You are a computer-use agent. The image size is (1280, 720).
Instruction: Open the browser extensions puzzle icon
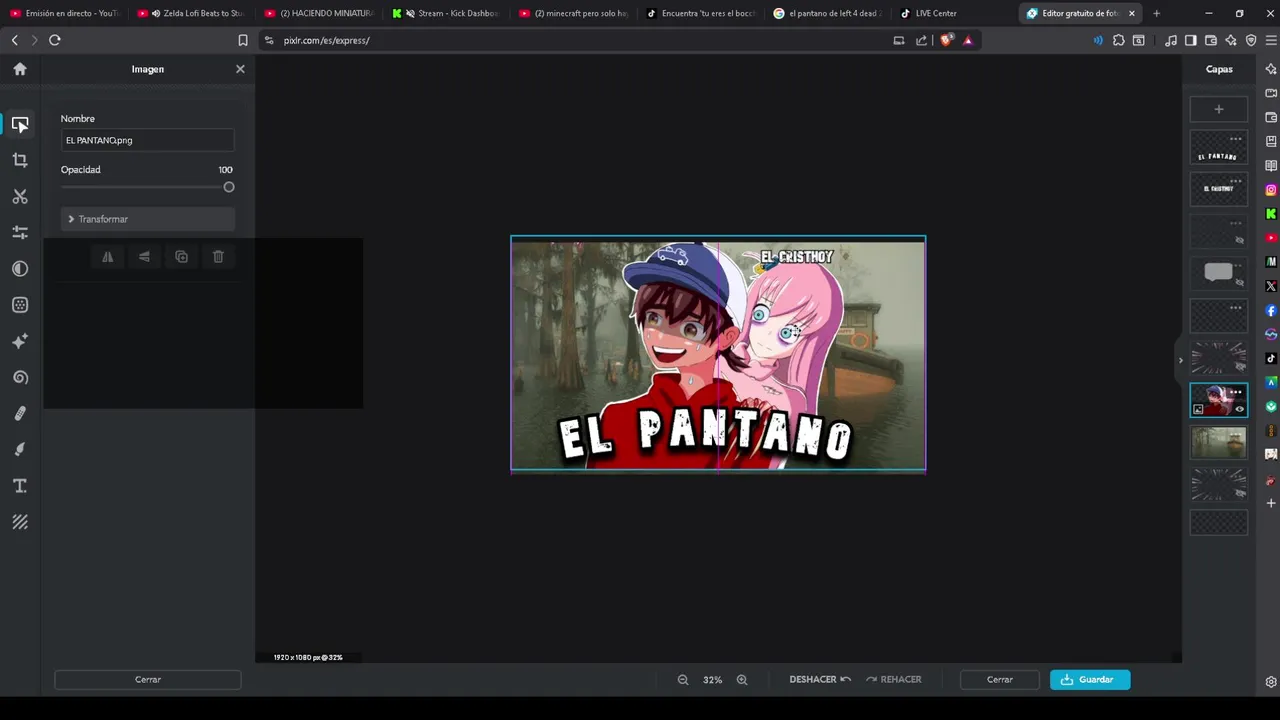[1119, 40]
